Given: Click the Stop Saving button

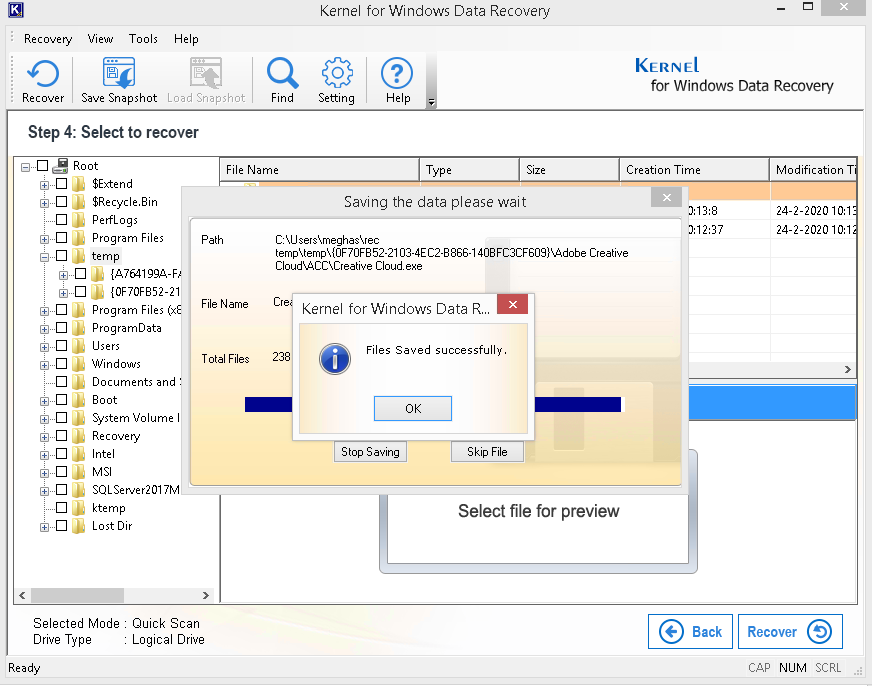Looking at the screenshot, I should (370, 452).
